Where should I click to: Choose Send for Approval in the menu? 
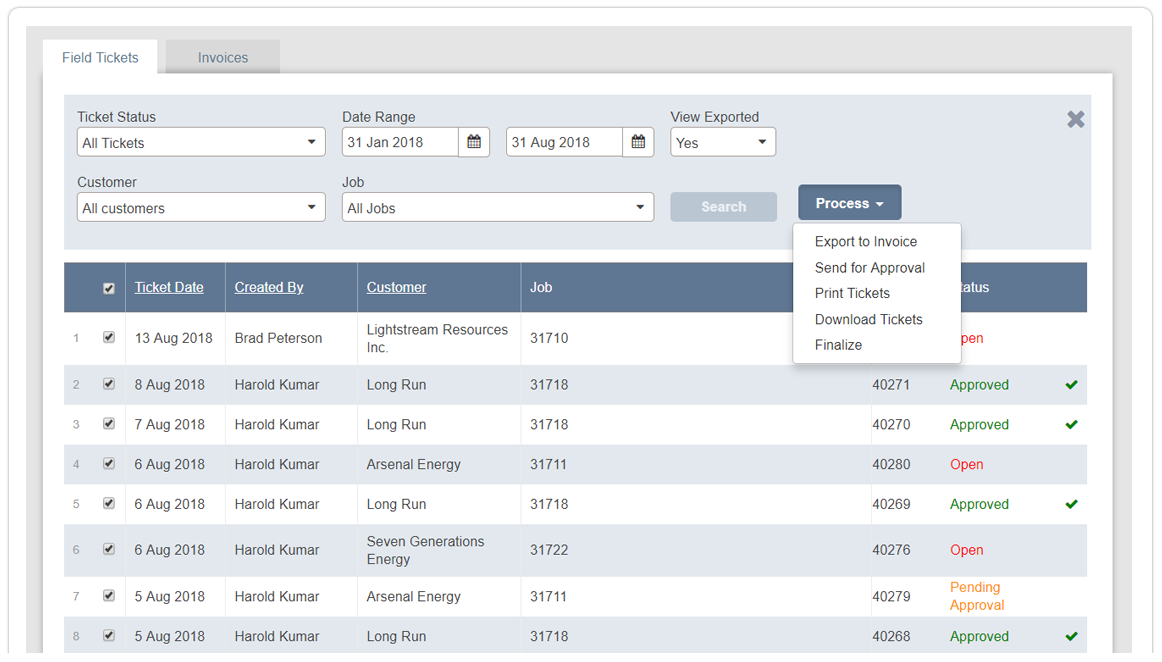pos(869,267)
